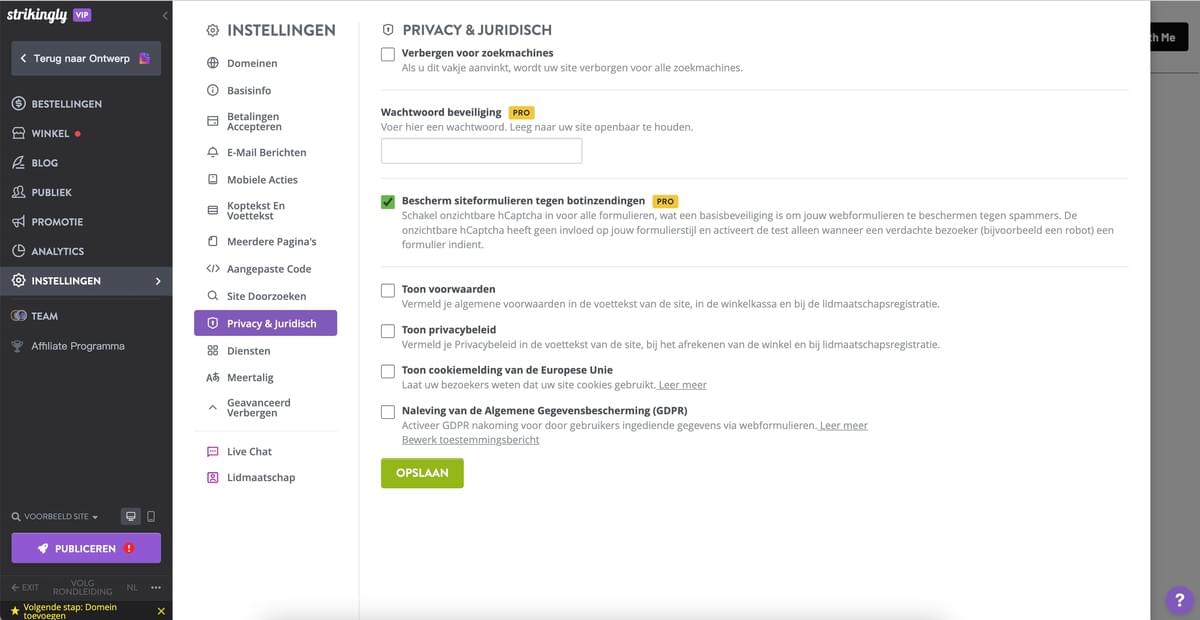The height and width of the screenshot is (620, 1200).
Task: Open the three-dot options menu near NL
Action: click(155, 587)
